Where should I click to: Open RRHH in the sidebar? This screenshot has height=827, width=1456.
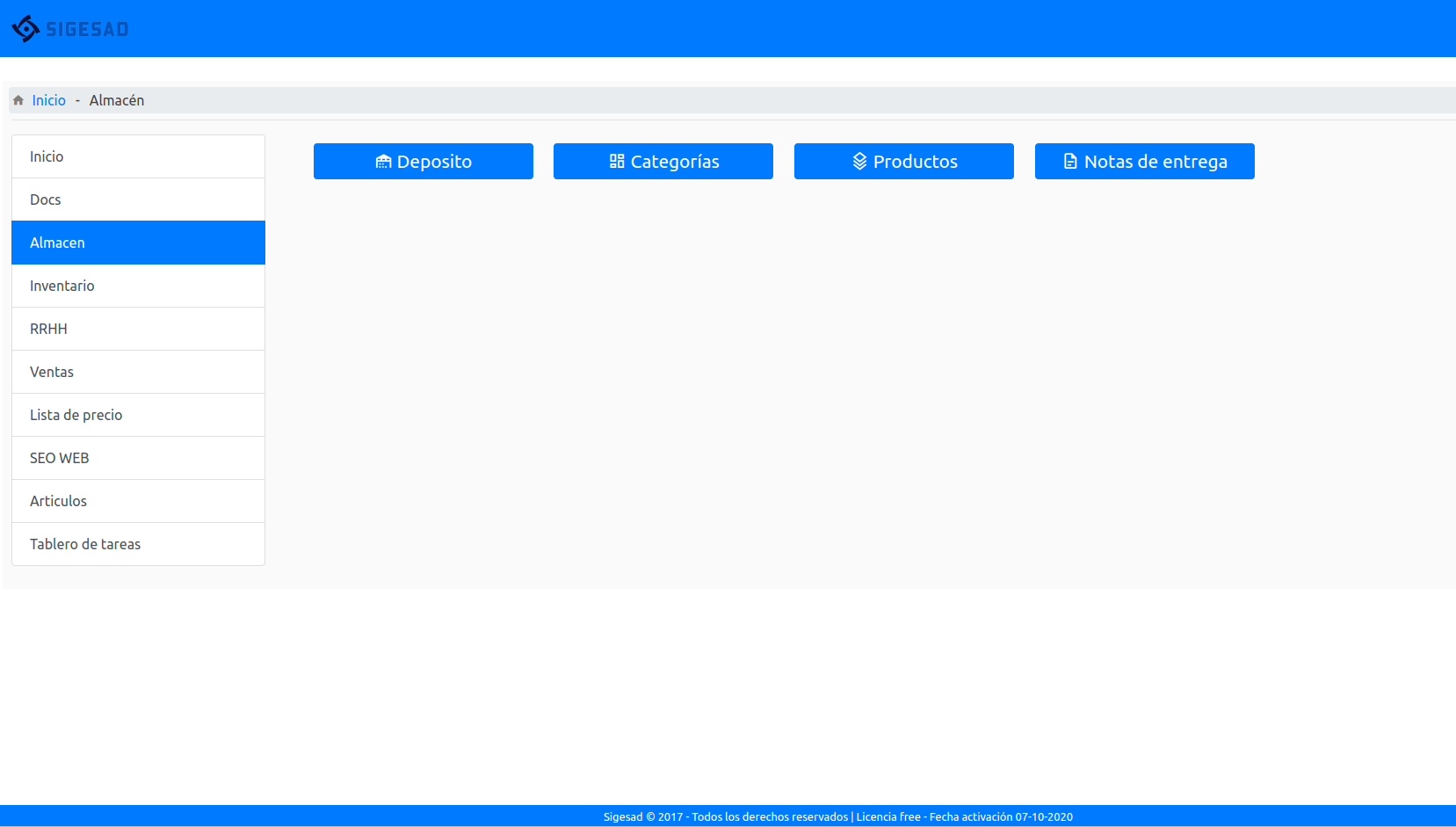pos(138,329)
